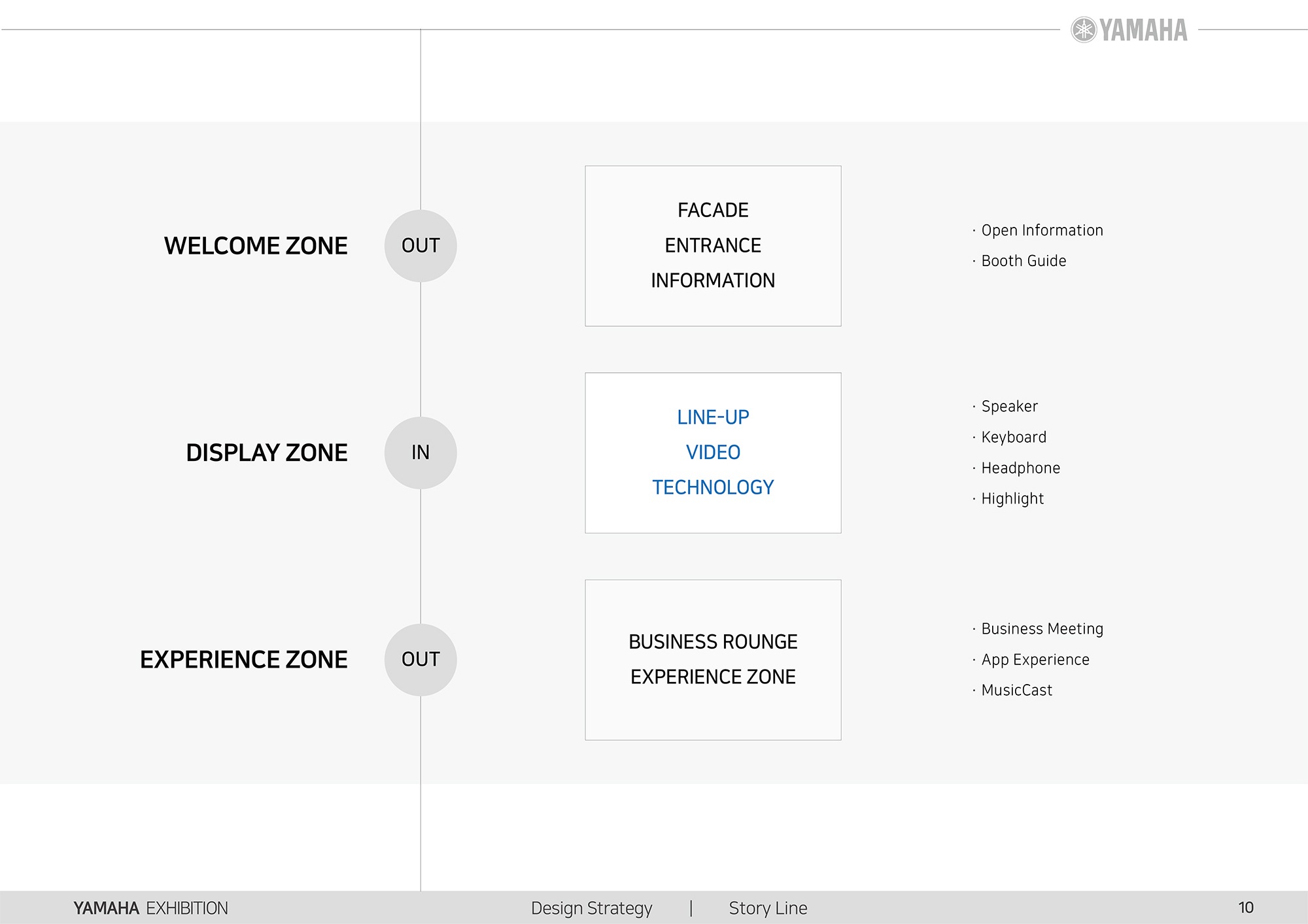Select the EXPERIENCE ZONE heading
This screenshot has height=924, width=1308.
[244, 659]
